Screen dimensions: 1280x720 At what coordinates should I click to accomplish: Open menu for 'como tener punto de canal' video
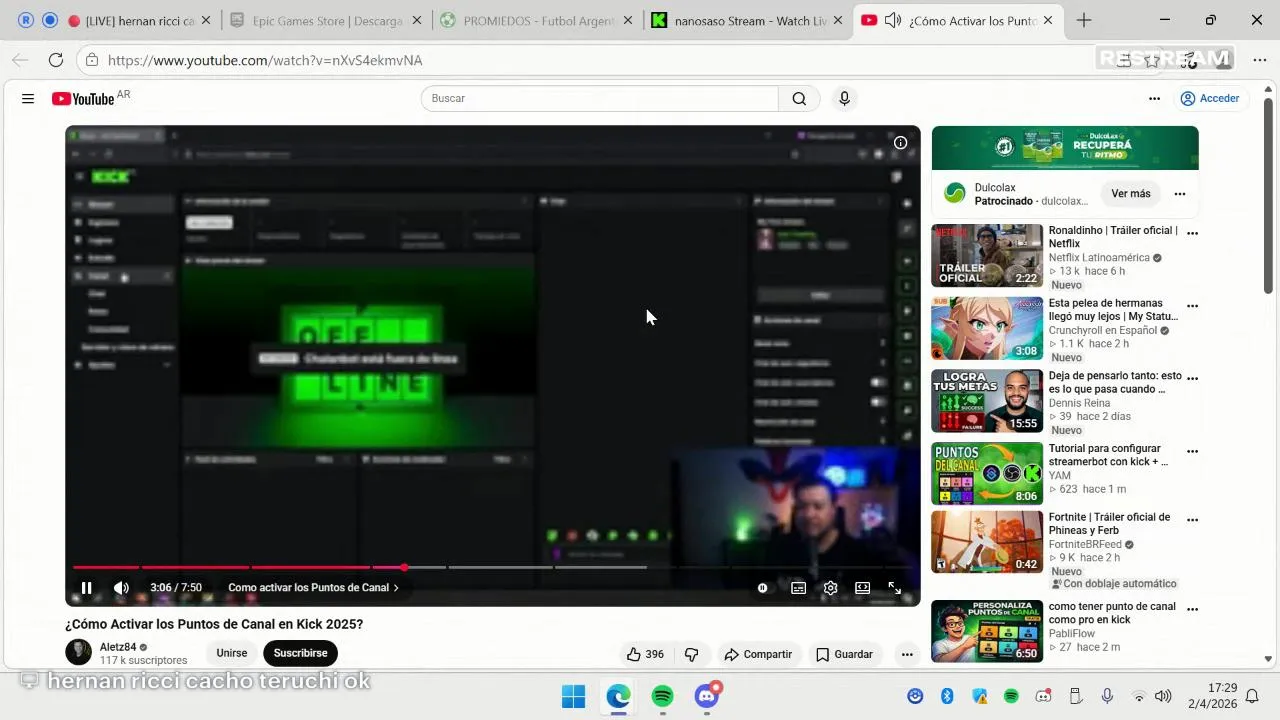(1192, 611)
